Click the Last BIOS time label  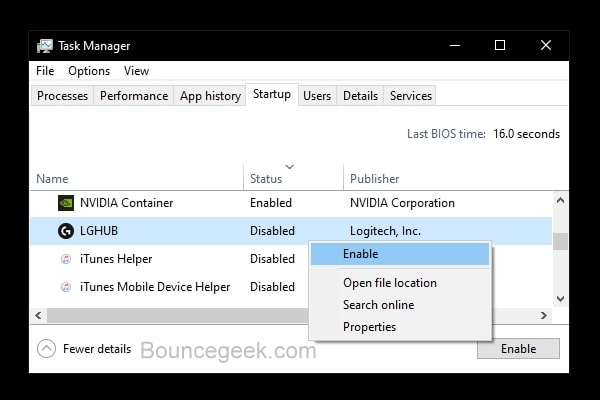click(446, 134)
